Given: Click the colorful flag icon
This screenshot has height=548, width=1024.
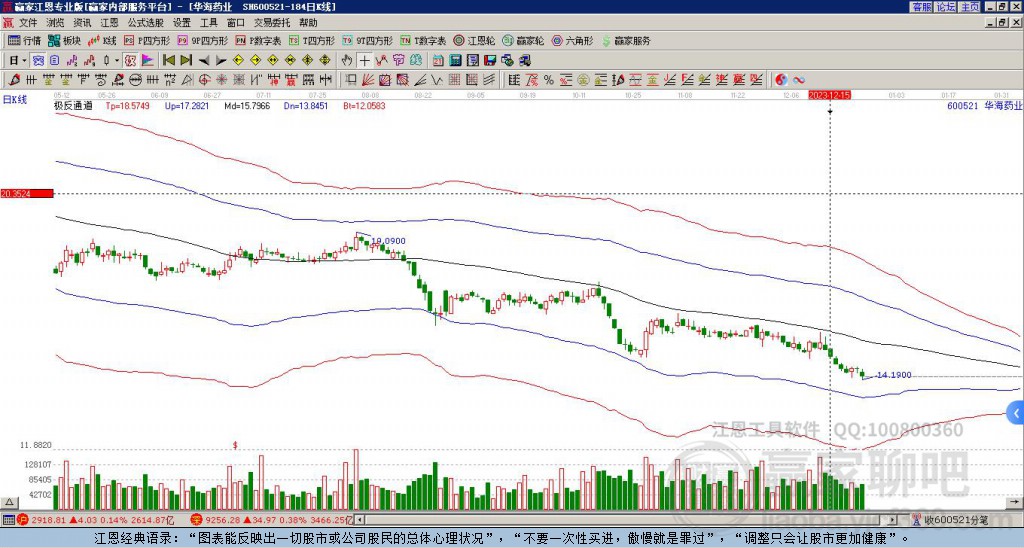Looking at the screenshot, I should 148,61.
